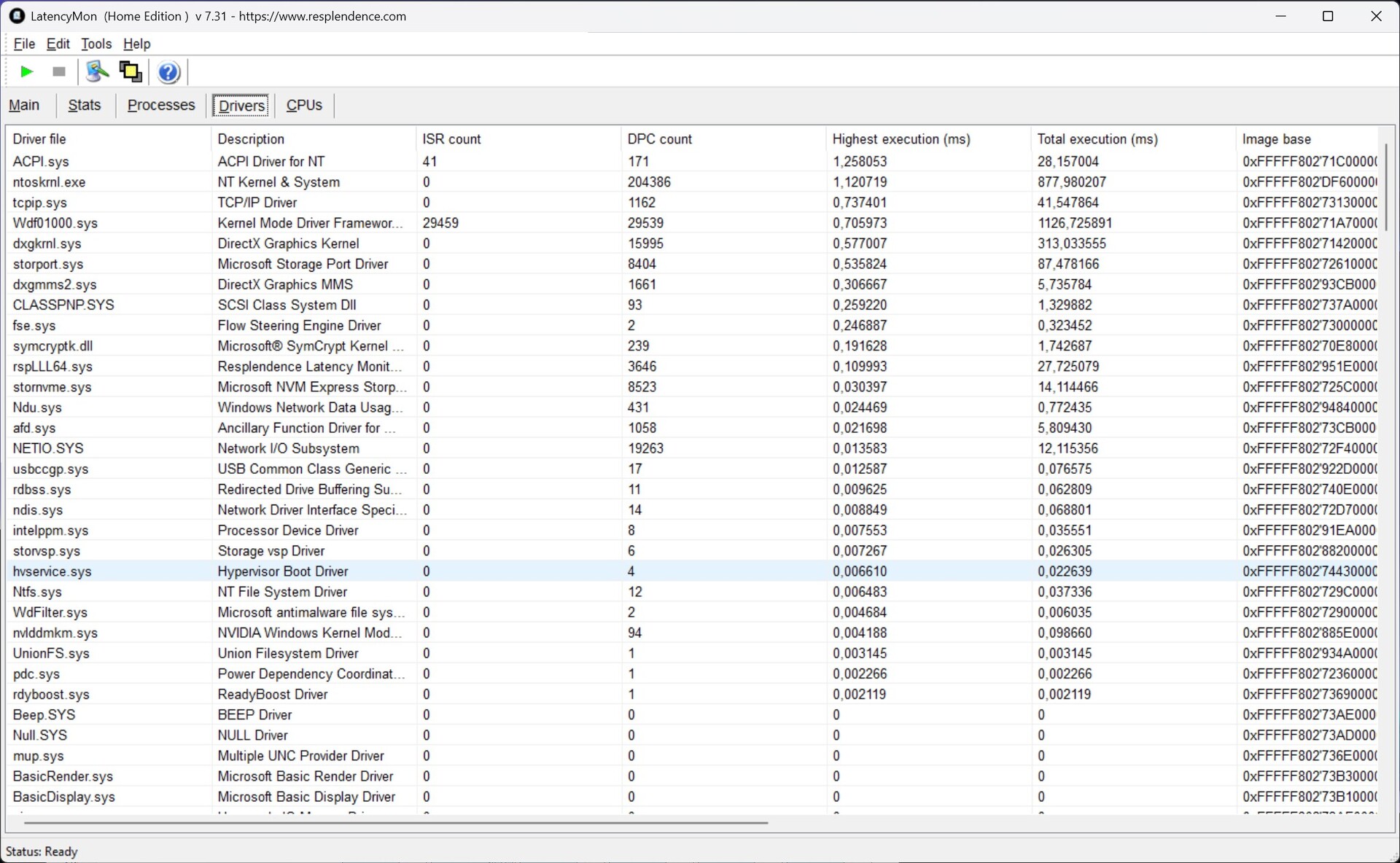Open the Edit menu
Viewport: 1400px width, 863px height.
pos(58,44)
